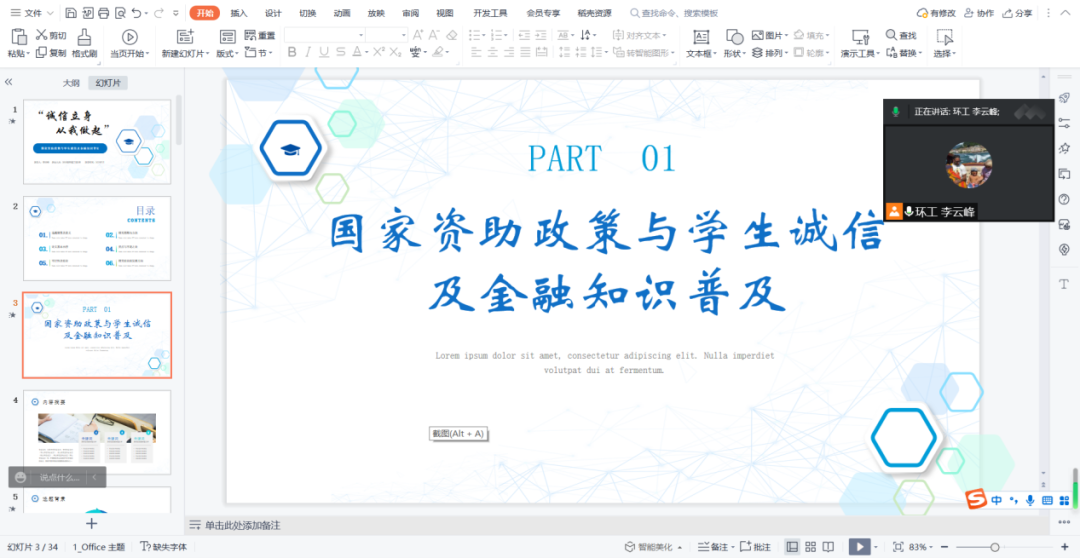Click the zoom out minus button
This screenshot has width=1080, height=558.
click(x=942, y=547)
